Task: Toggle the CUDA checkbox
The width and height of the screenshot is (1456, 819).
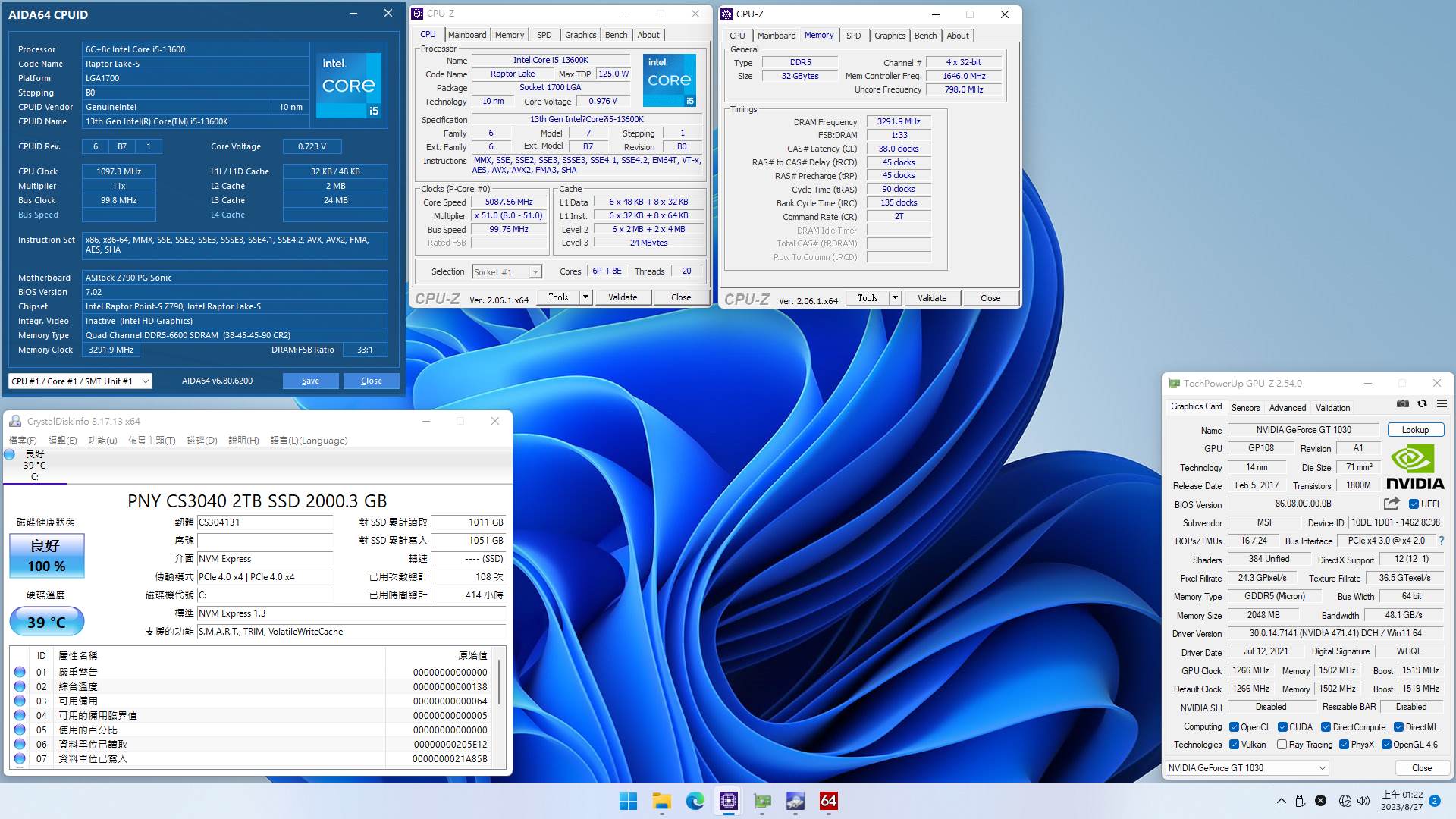Action: click(1282, 727)
